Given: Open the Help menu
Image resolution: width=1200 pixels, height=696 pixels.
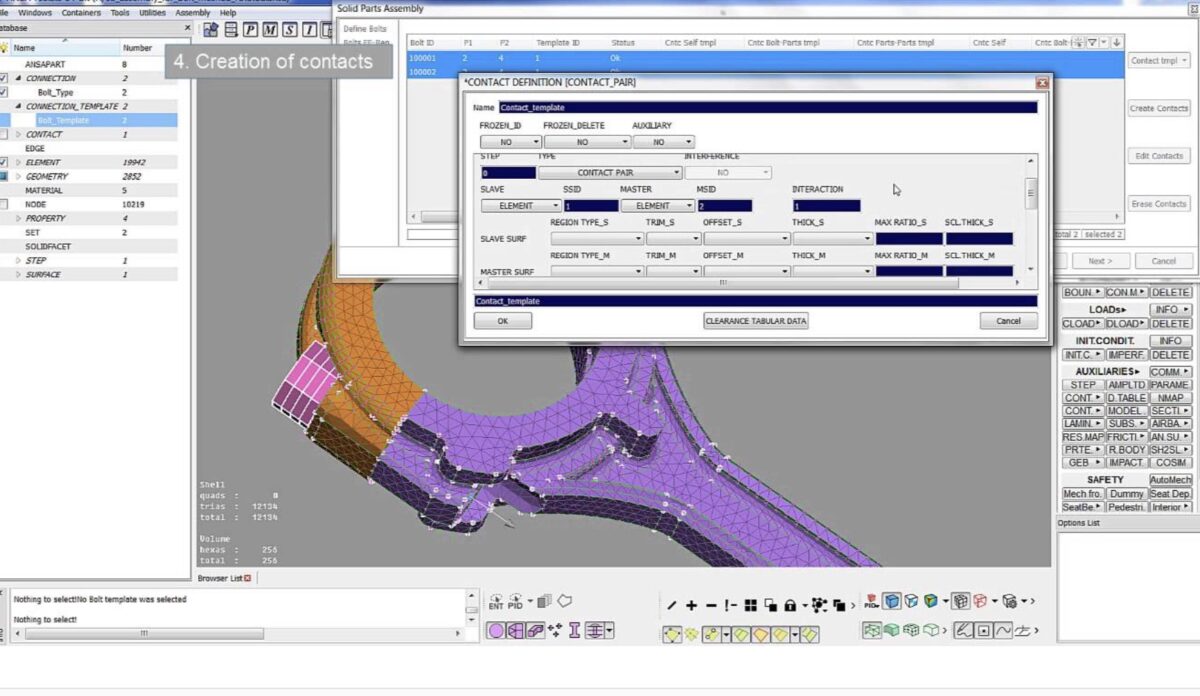Looking at the screenshot, I should pos(228,13).
